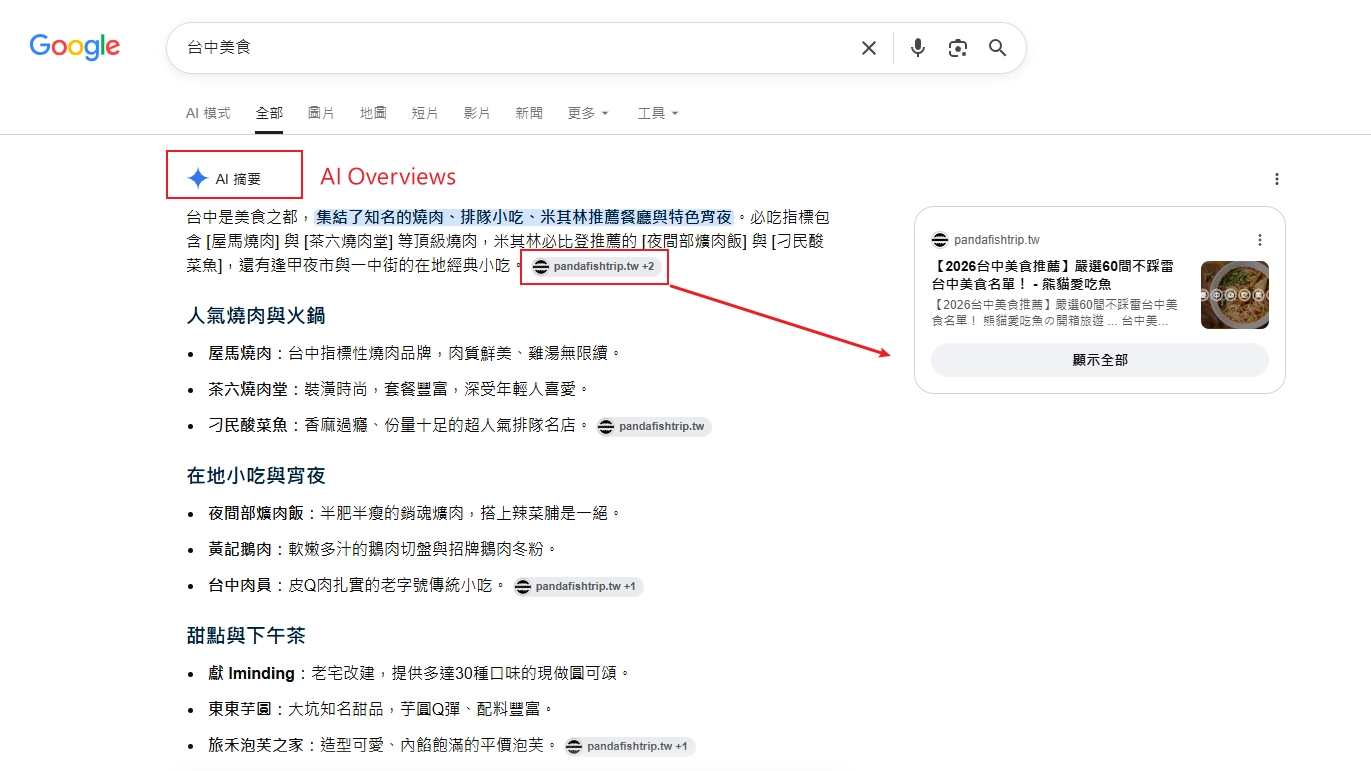The width and height of the screenshot is (1371, 771).
Task: Click the 屋馬燒肉 list item text
Action: 415,353
